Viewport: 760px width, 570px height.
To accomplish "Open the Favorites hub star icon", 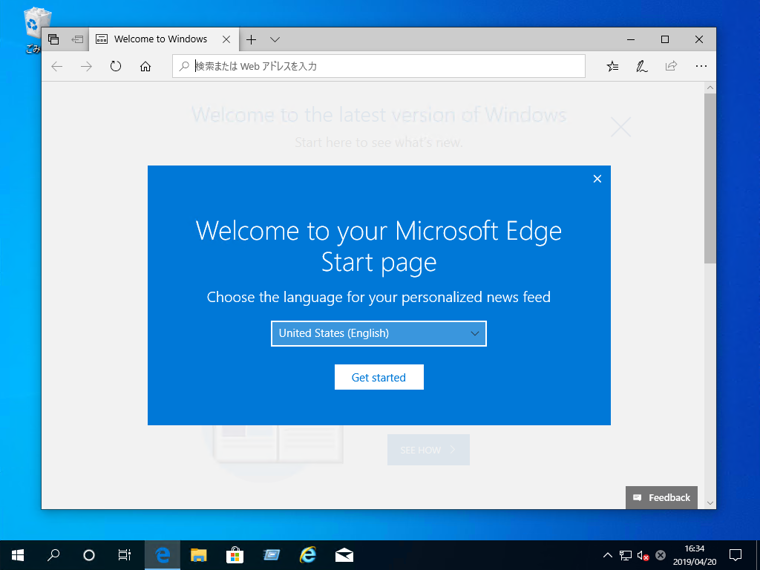I will click(x=613, y=66).
